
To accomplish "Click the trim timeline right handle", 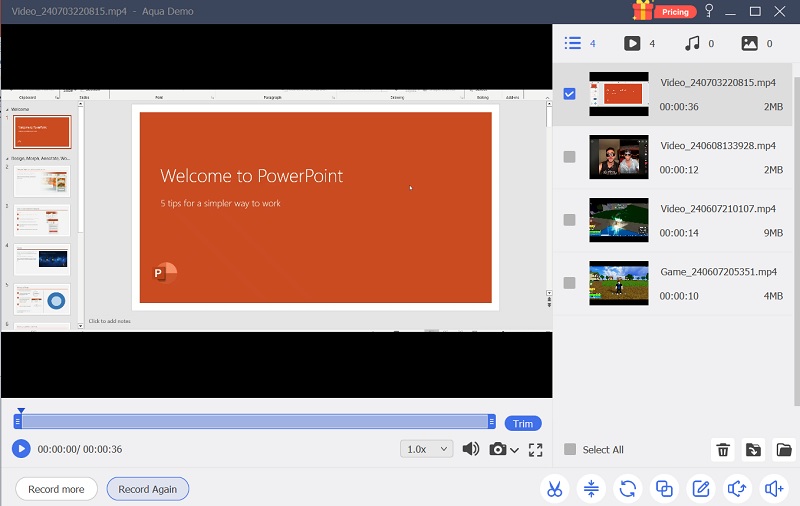I will pyautogui.click(x=491, y=421).
